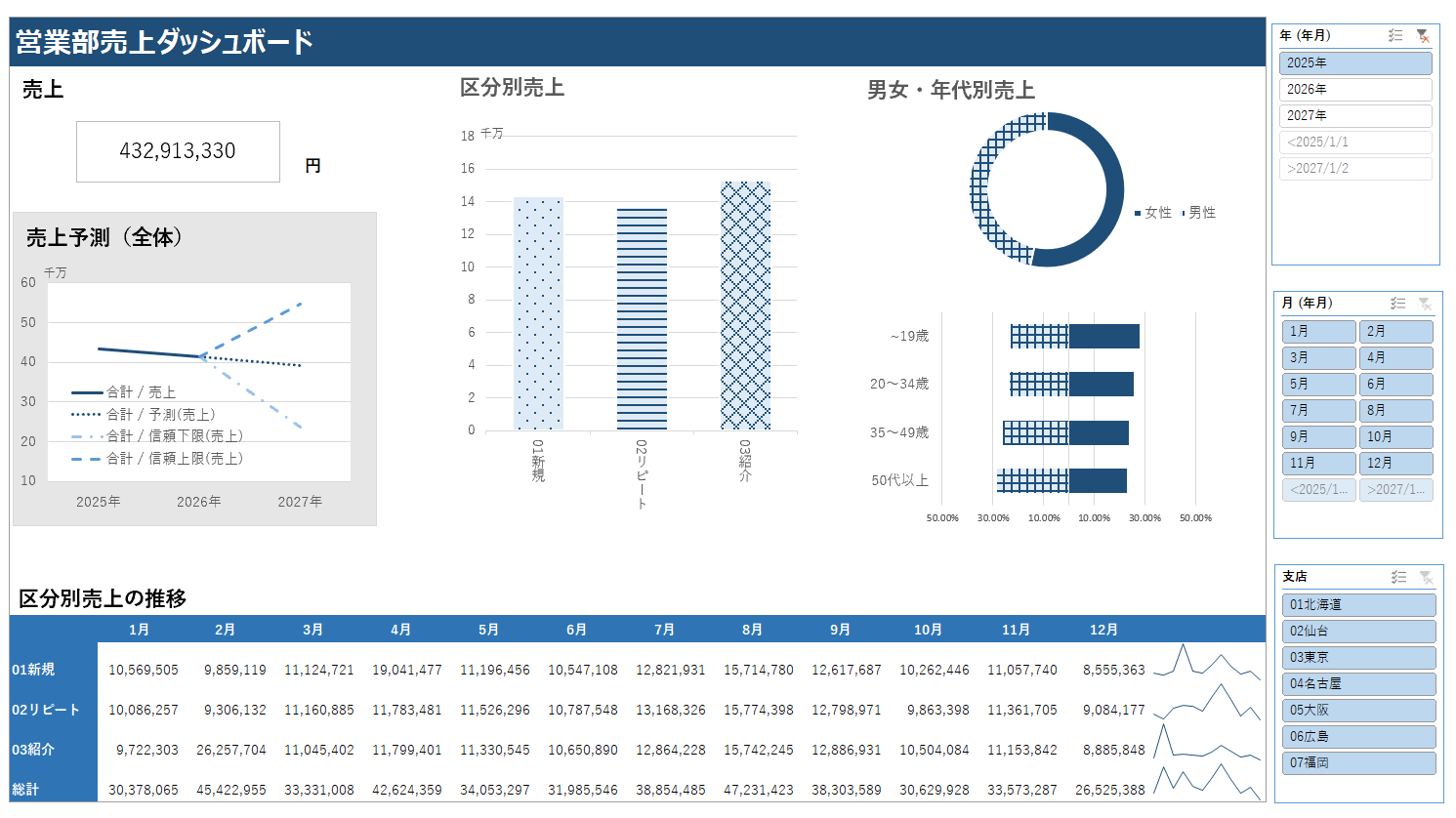This screenshot has width=1456, height=818.
Task: Click the 女性 legend color swatch
Action: (x=1138, y=213)
